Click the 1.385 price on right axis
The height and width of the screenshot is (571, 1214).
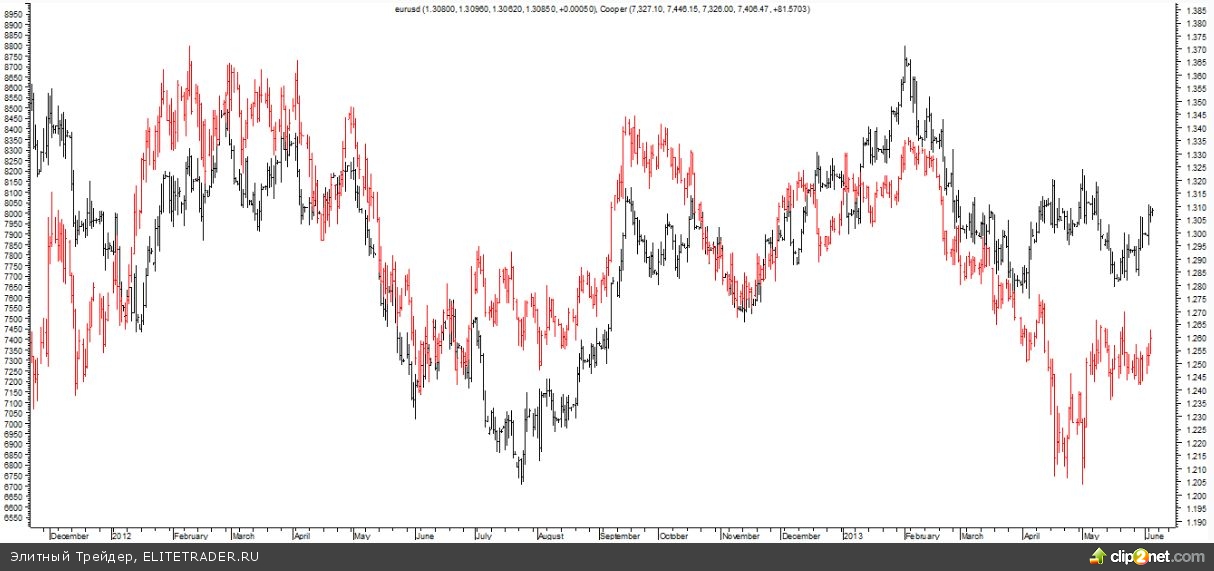coord(1193,10)
